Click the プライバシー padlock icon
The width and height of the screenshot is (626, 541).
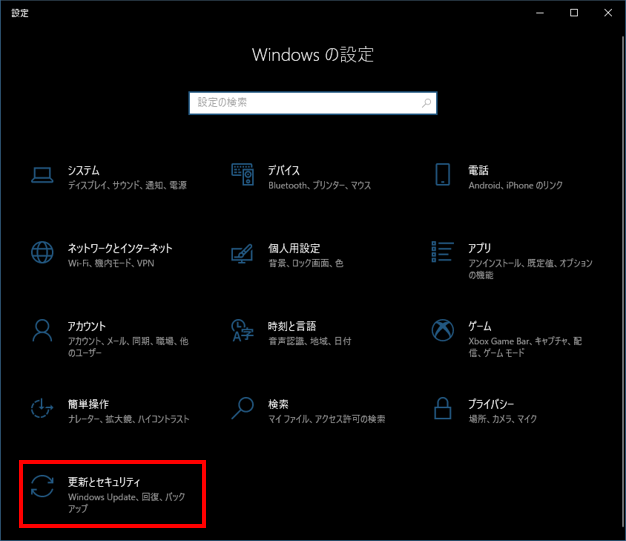click(442, 408)
